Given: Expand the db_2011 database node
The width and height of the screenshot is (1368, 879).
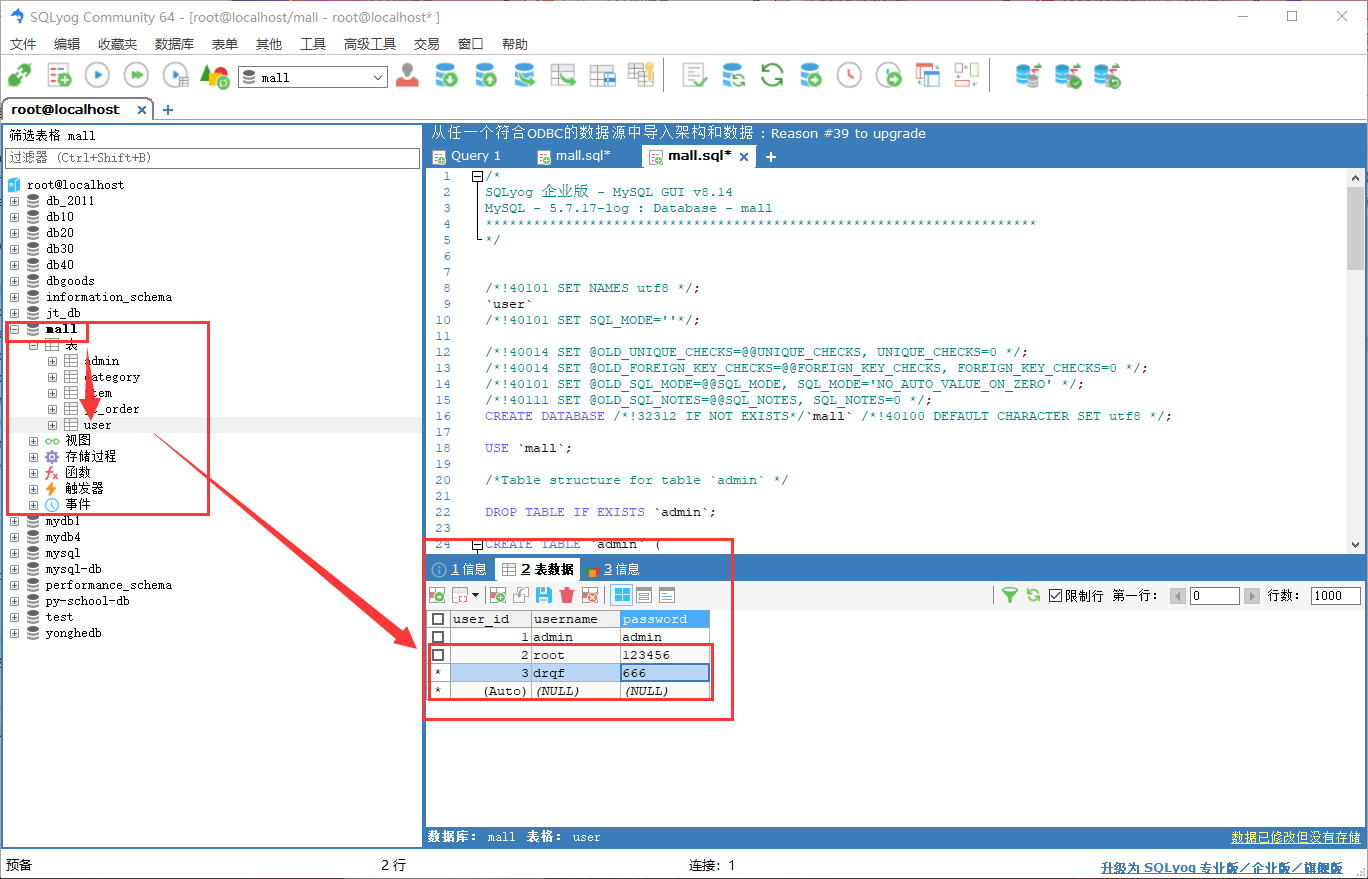Looking at the screenshot, I should point(14,201).
